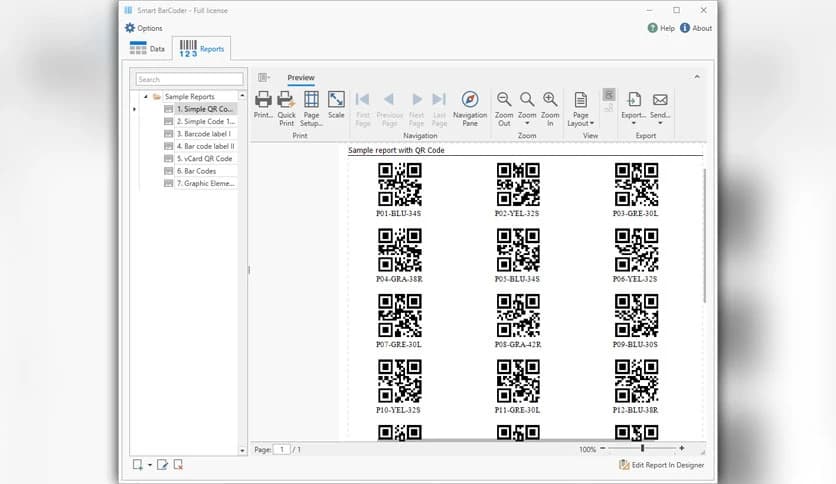The image size is (836, 484).
Task: Click Edit Report In Designer
Action: 661,465
